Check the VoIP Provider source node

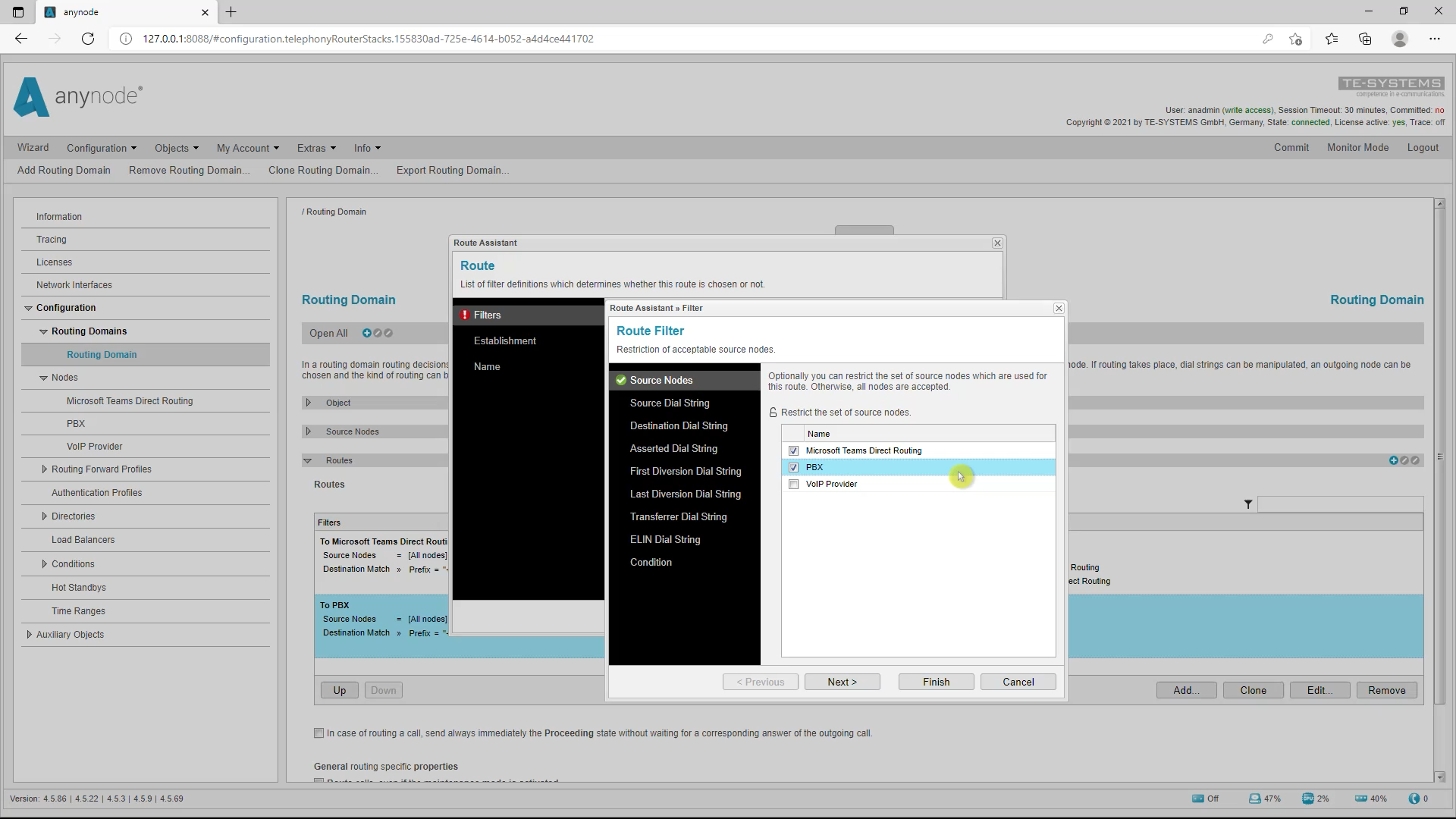[794, 484]
